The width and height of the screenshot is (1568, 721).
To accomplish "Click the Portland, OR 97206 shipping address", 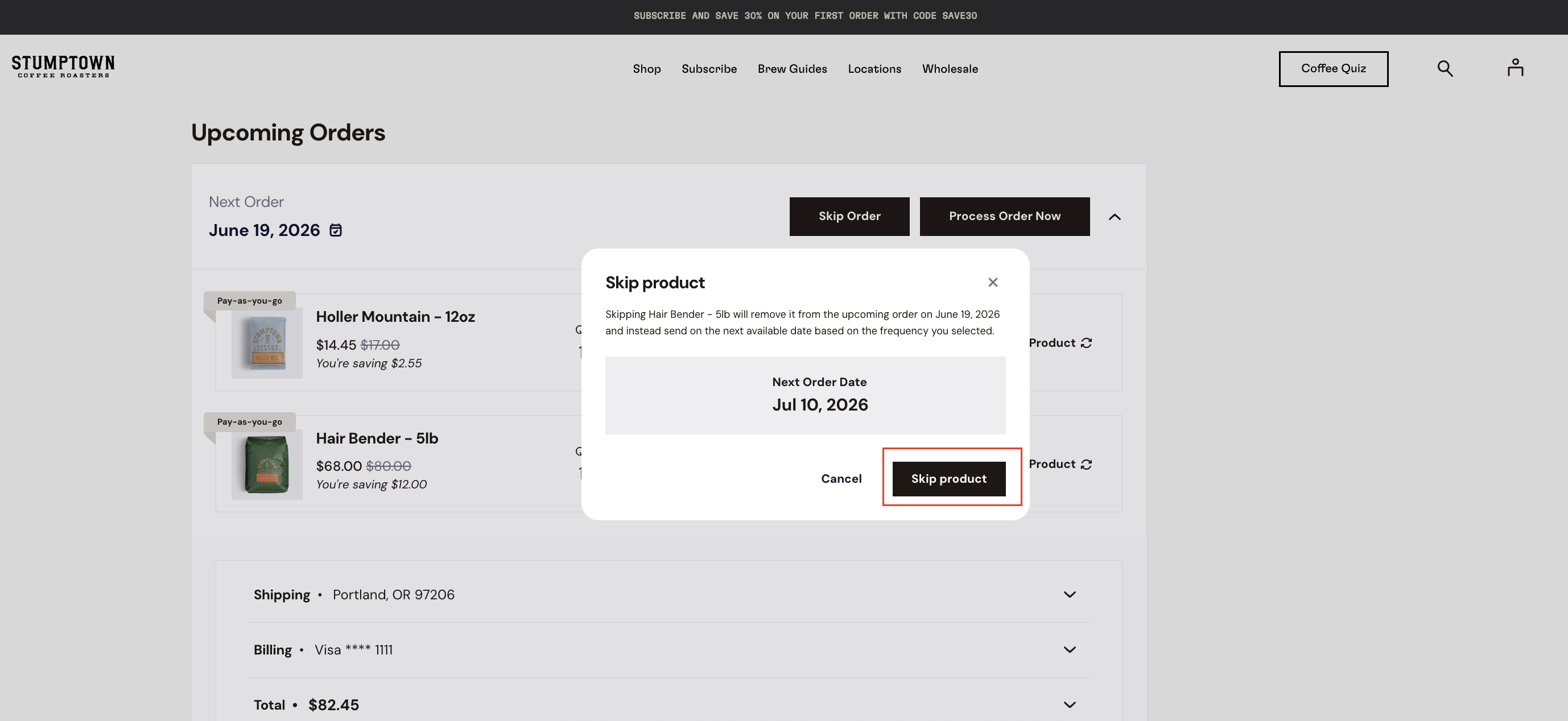I will point(393,594).
